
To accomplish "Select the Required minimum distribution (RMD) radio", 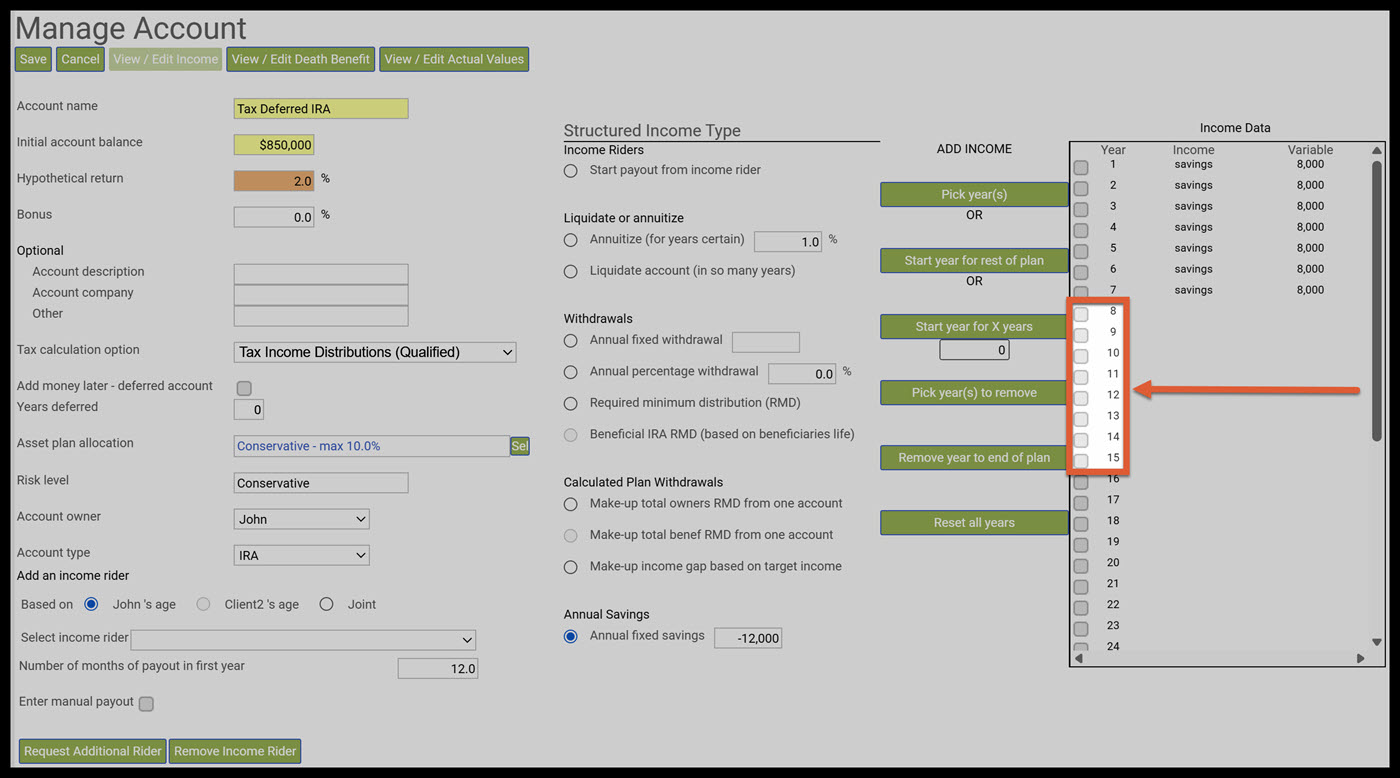I will coord(570,404).
